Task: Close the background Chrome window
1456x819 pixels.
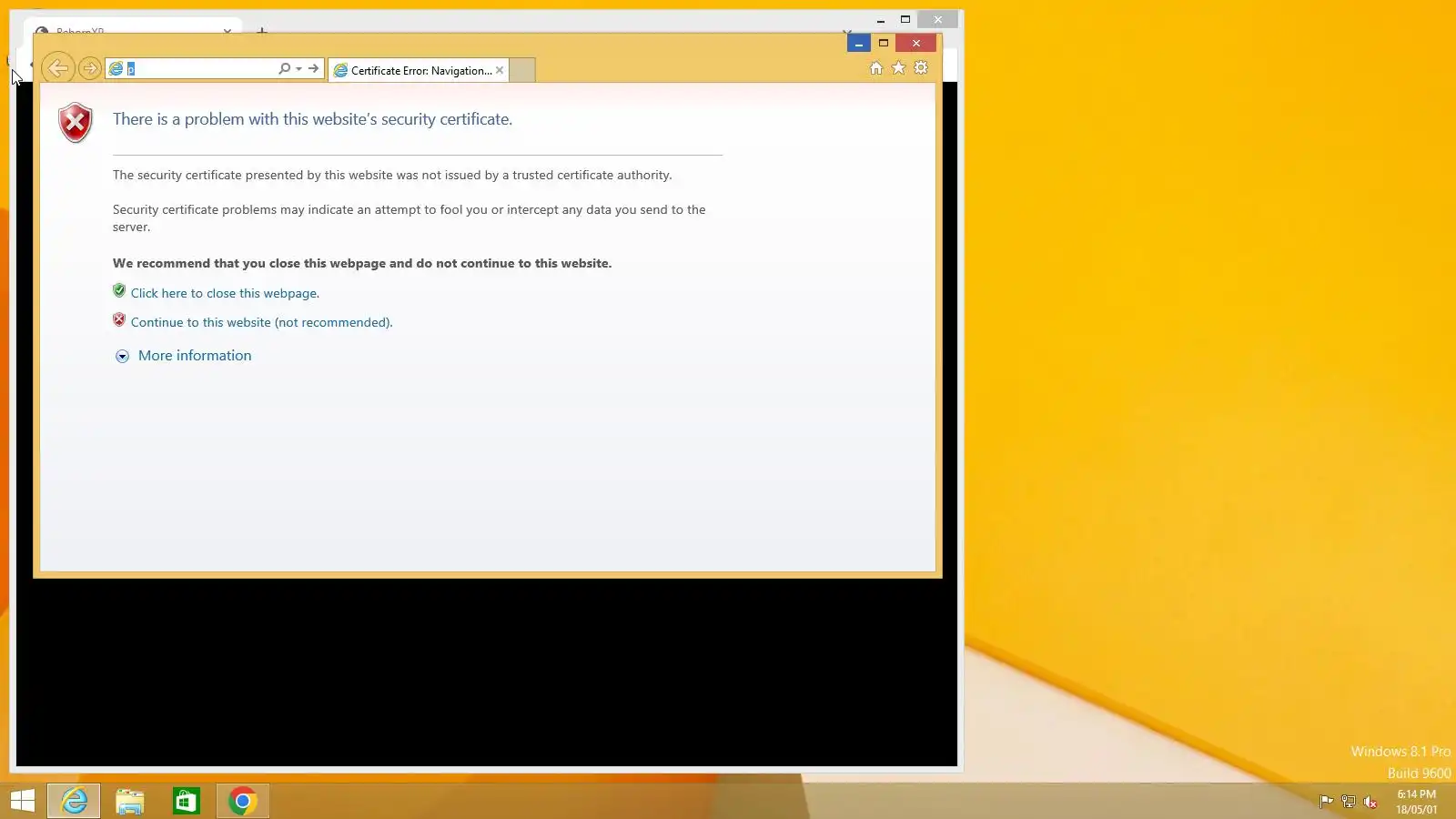Action: pyautogui.click(x=938, y=19)
